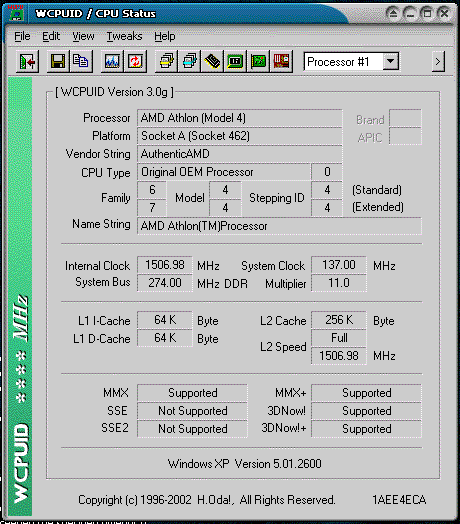Screen dimensions: 460x524
Task: Click the Original OEM Processor field
Action: coord(224,172)
